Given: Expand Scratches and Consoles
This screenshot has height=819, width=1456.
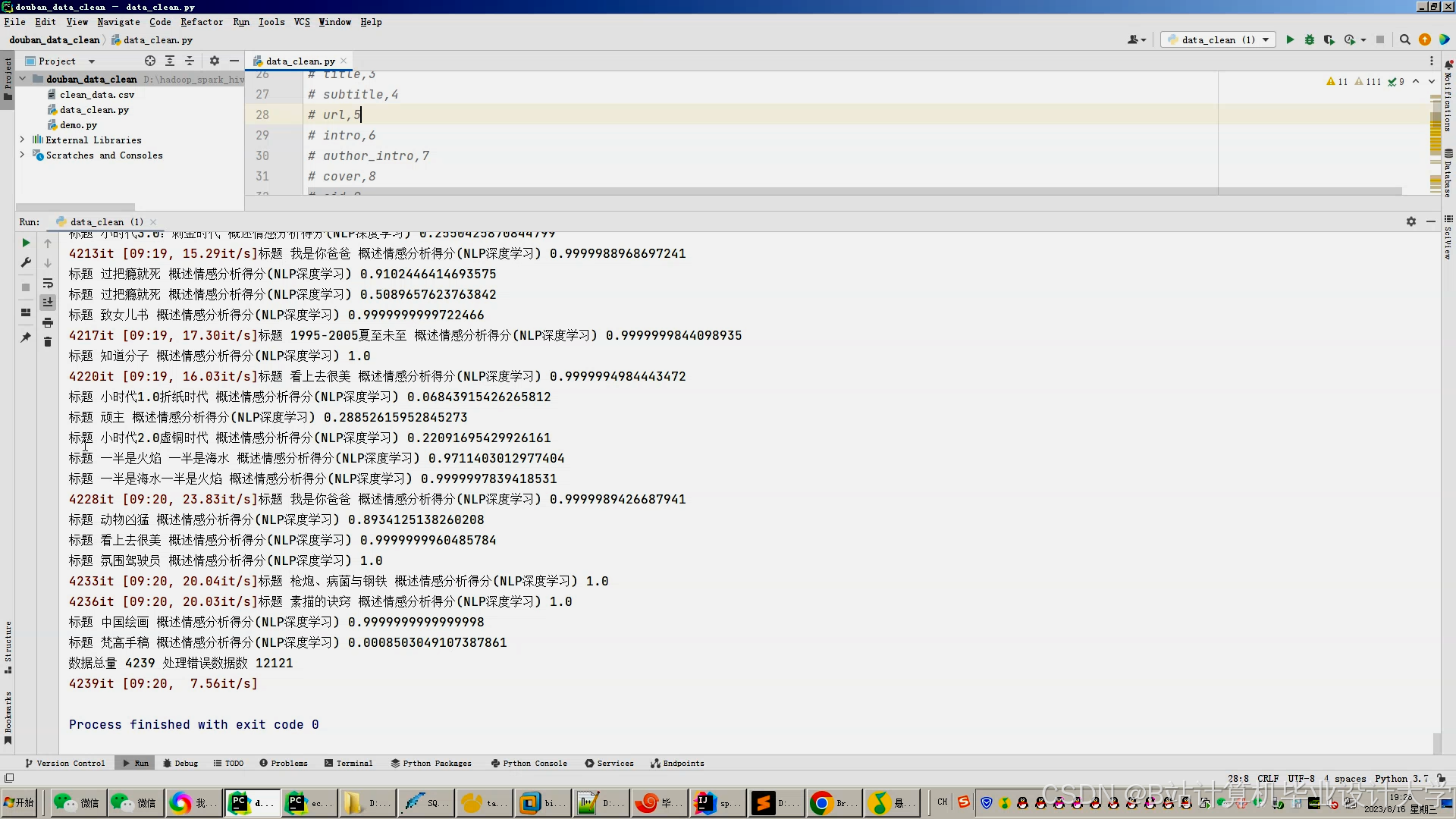Looking at the screenshot, I should (x=22, y=155).
